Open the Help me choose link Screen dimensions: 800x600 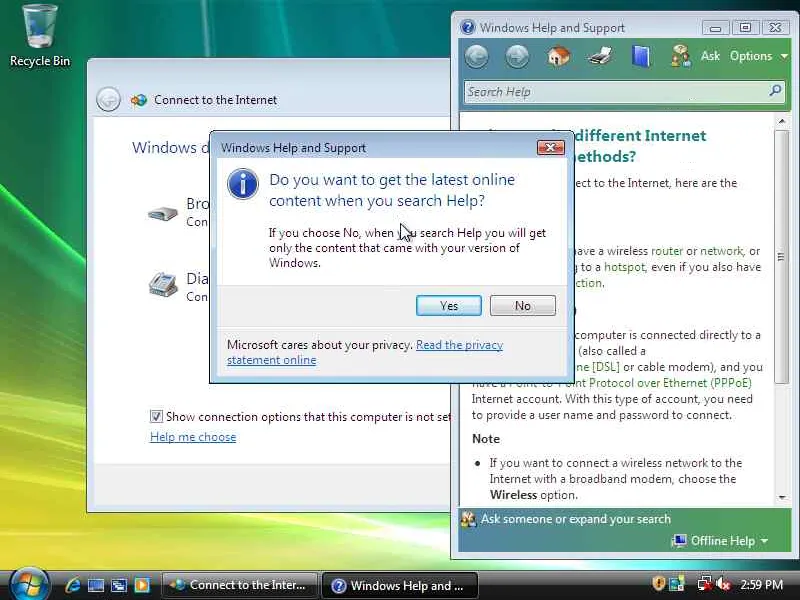coord(193,437)
